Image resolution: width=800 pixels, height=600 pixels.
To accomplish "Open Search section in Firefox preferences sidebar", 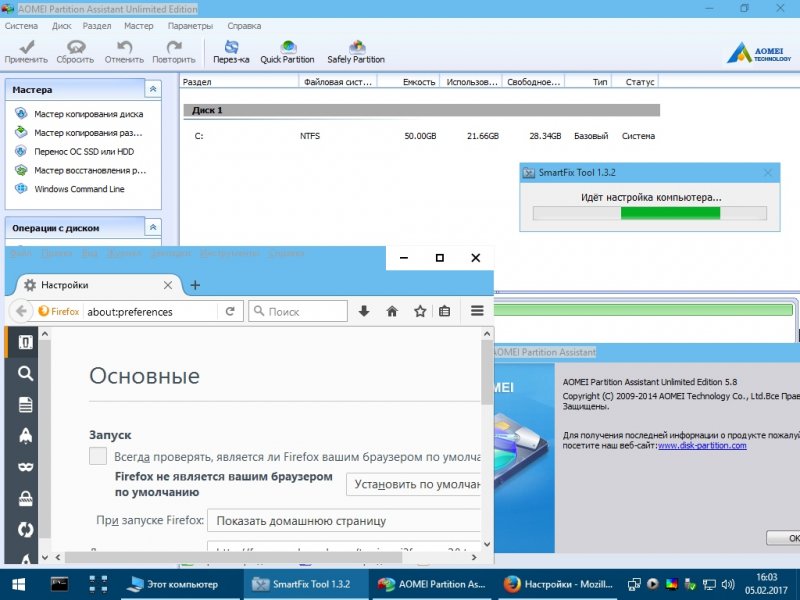I will 25,373.
